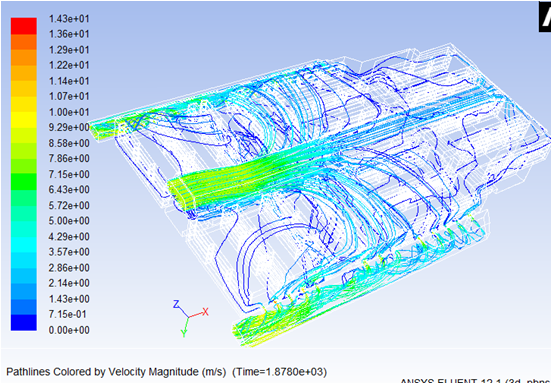Select the 7.15e+00 legend value
The image size is (552, 384).
(69, 174)
